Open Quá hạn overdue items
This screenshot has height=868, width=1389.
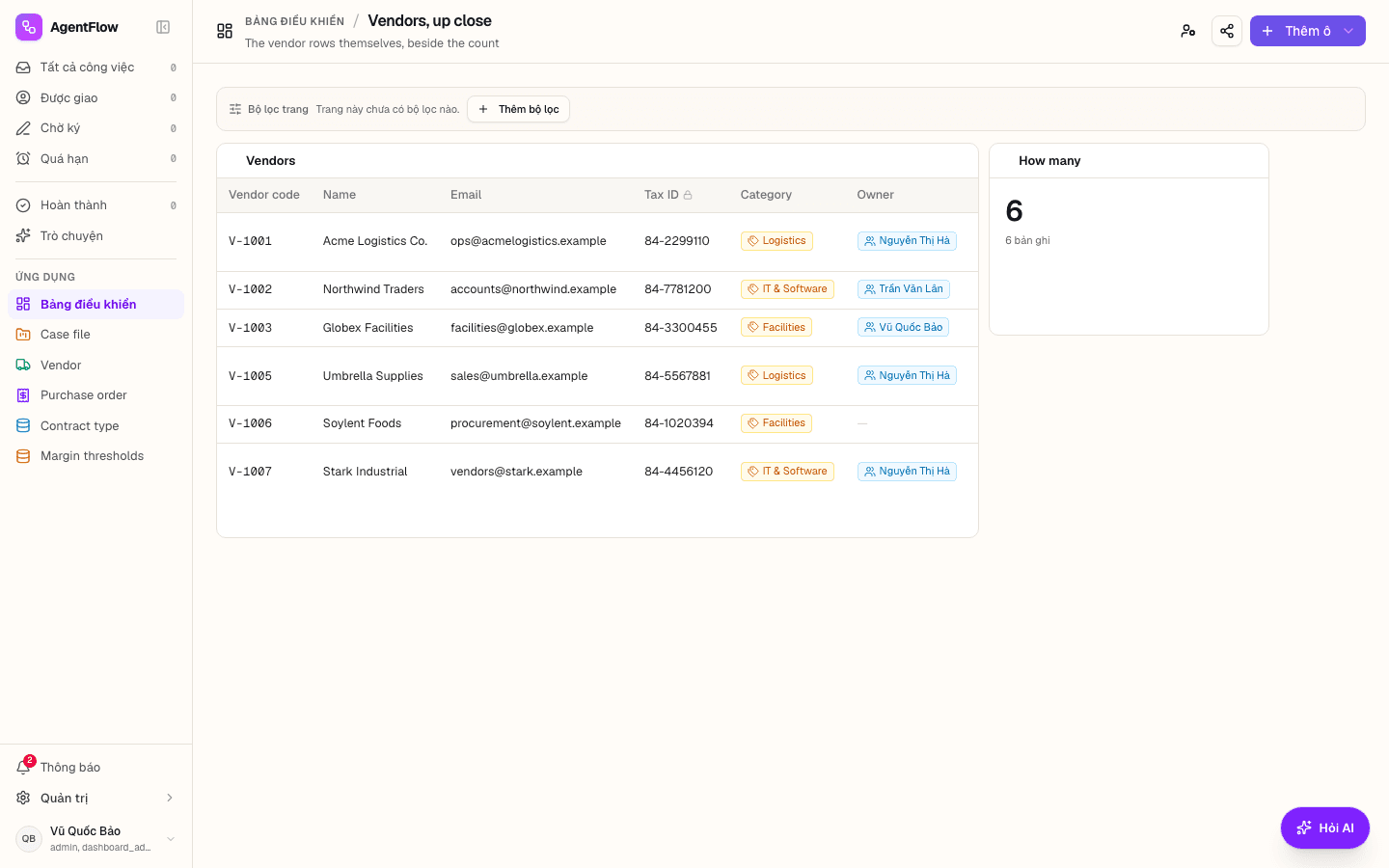tap(95, 158)
